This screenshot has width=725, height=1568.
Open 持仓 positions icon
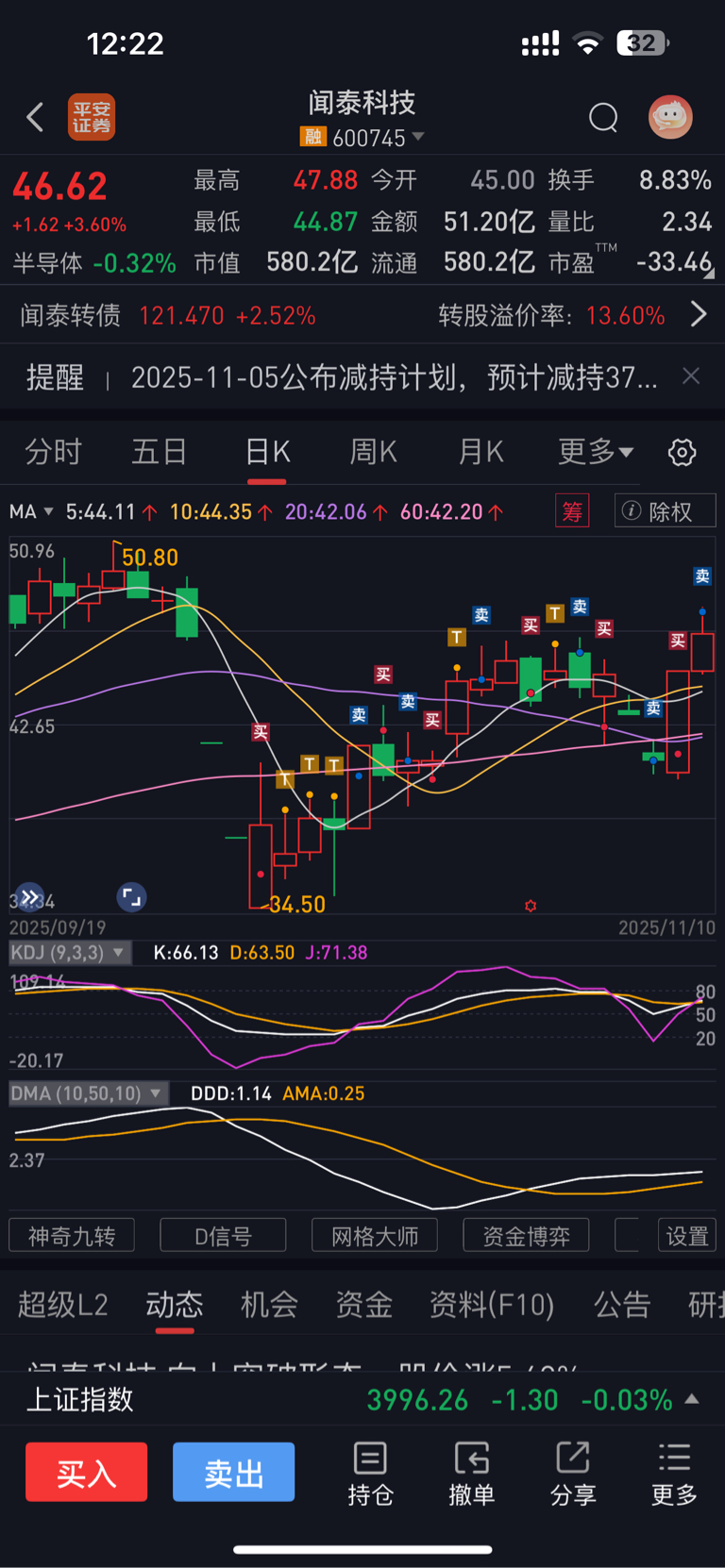370,1474
